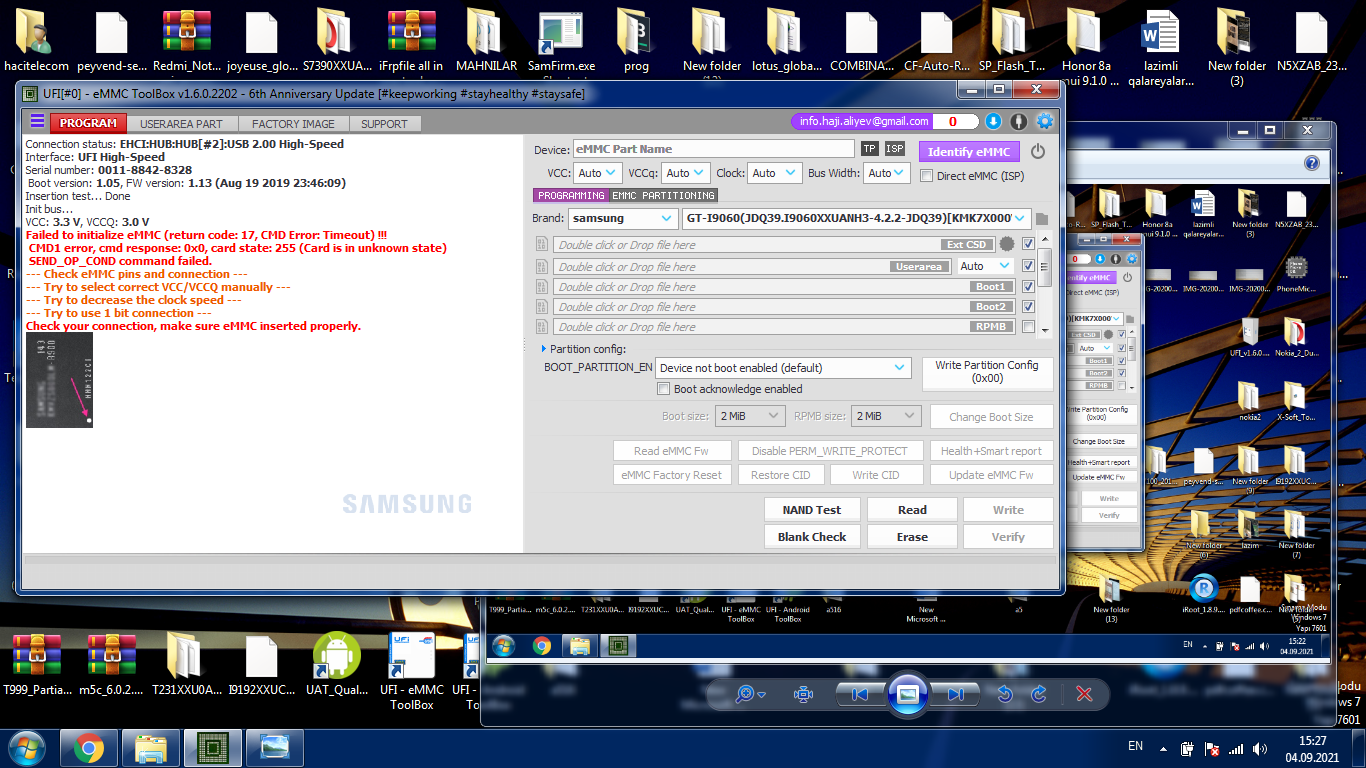
Task: Click the file icon on the Userarea row
Action: [x=542, y=266]
